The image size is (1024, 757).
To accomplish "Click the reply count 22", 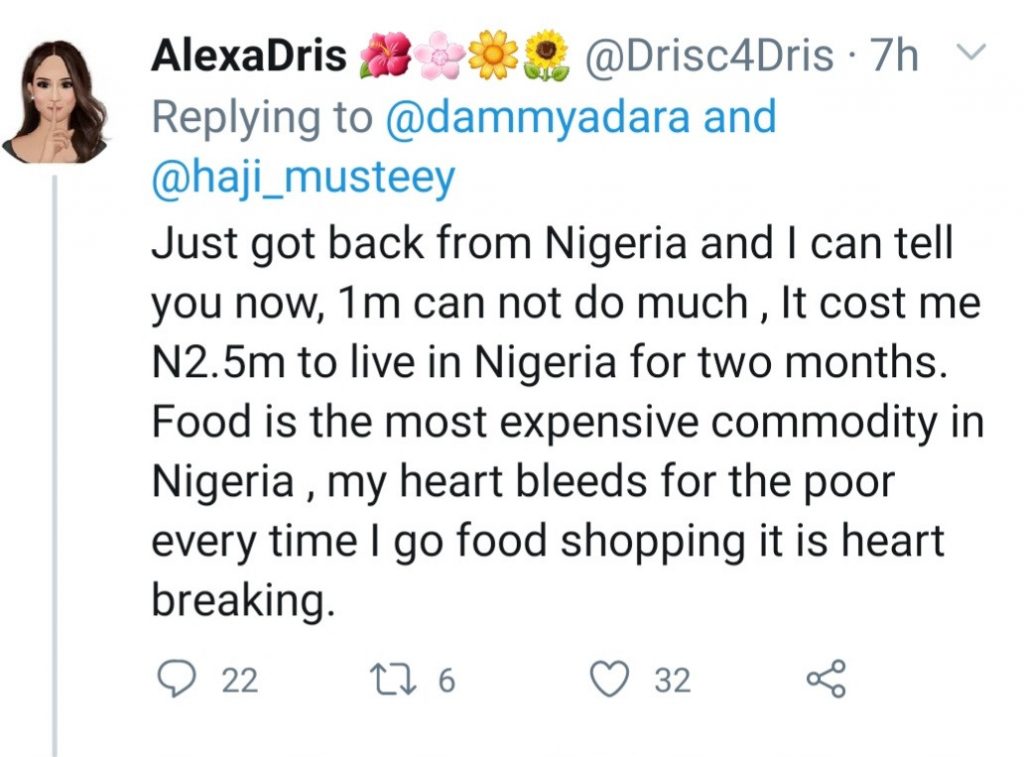I will [x=239, y=681].
